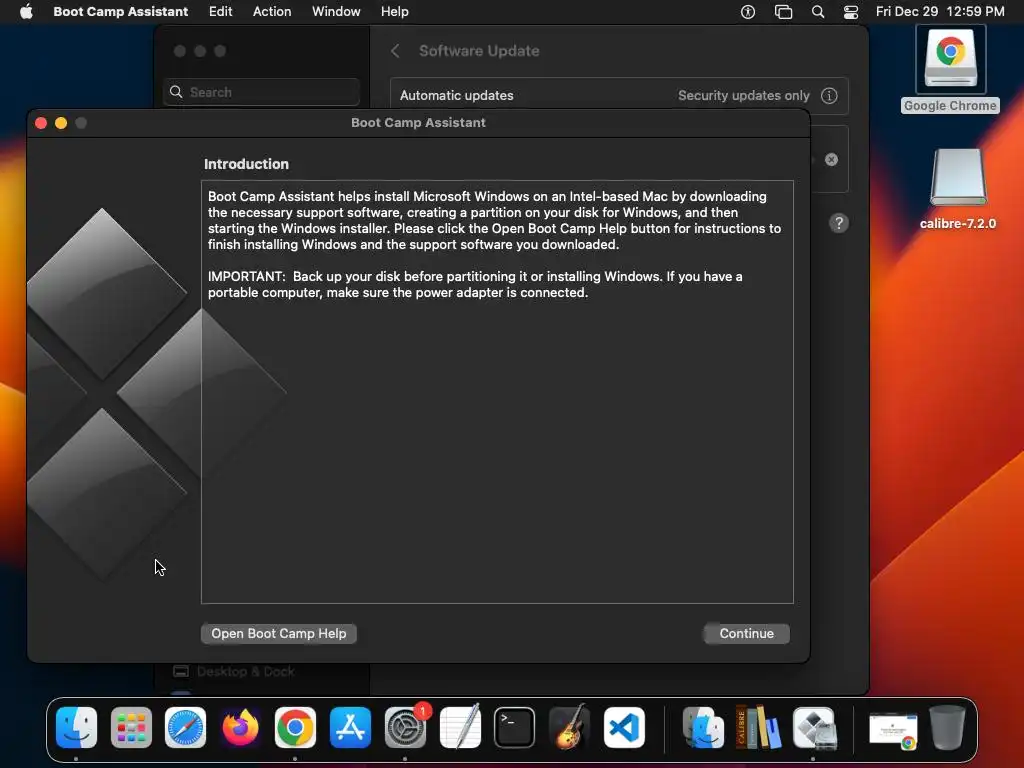Open the Trash in the Dock
This screenshot has height=768, width=1024.
tap(947, 728)
